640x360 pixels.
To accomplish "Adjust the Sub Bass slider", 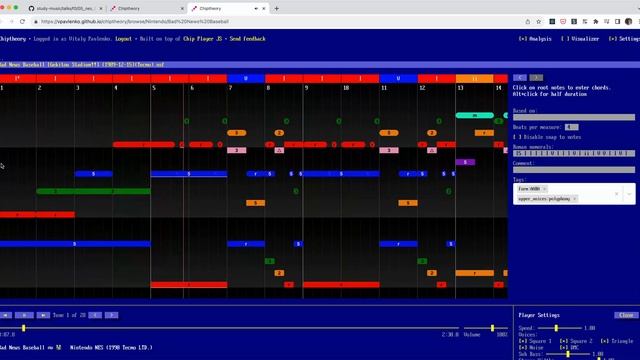I will click(x=568, y=354).
